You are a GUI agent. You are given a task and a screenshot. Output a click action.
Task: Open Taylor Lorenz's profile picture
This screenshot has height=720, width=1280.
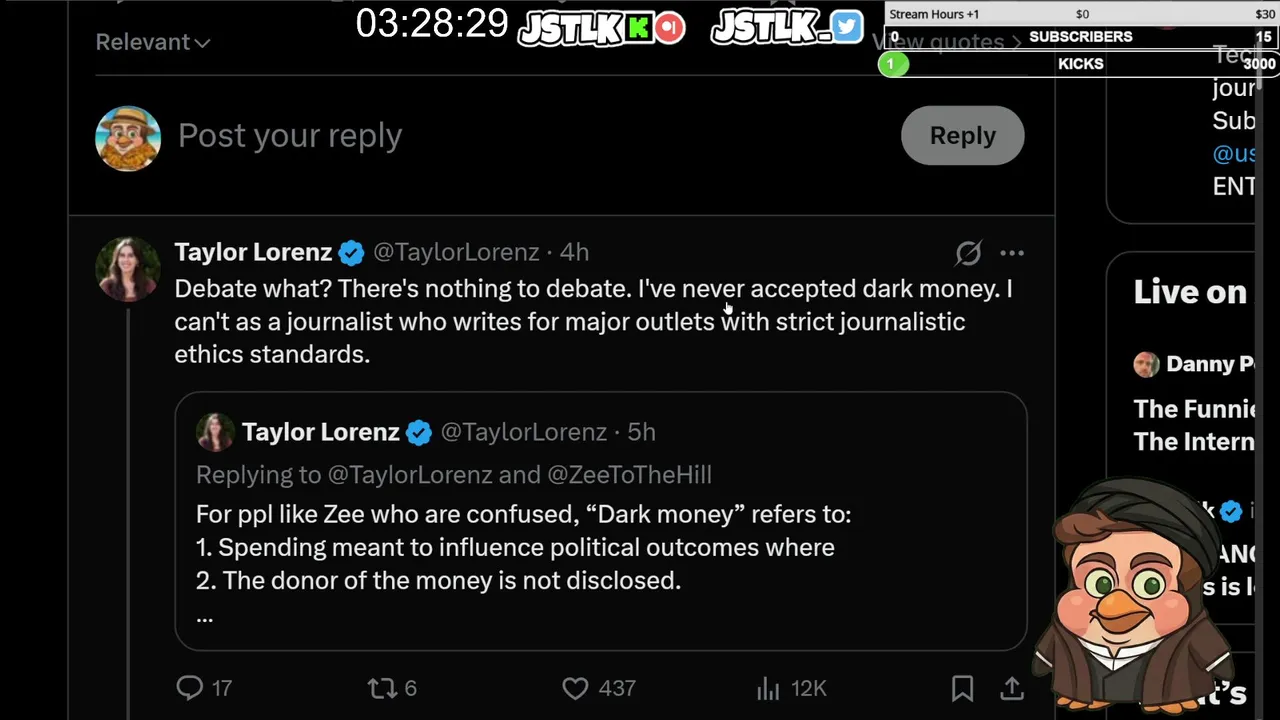[x=127, y=269]
